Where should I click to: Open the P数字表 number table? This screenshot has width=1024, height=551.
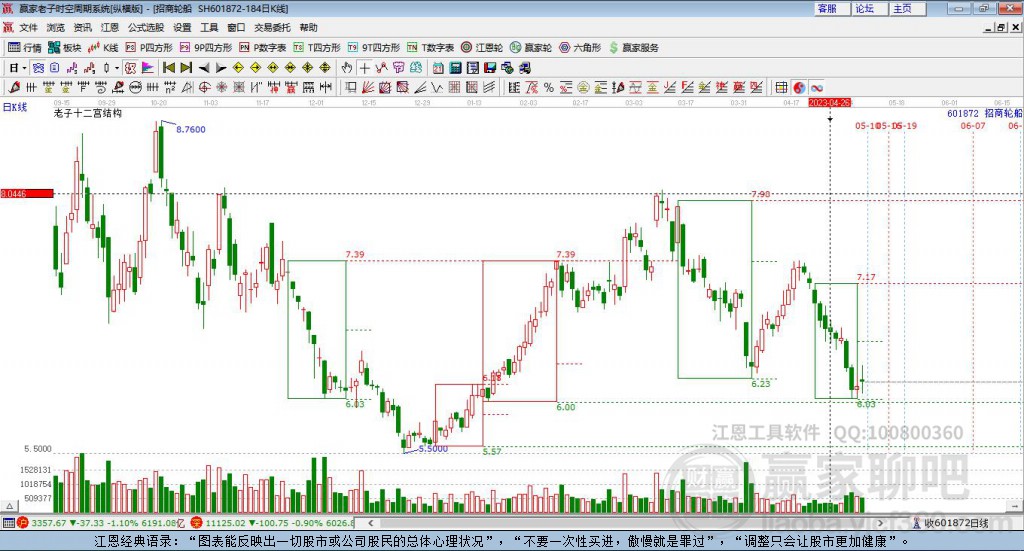click(x=263, y=48)
